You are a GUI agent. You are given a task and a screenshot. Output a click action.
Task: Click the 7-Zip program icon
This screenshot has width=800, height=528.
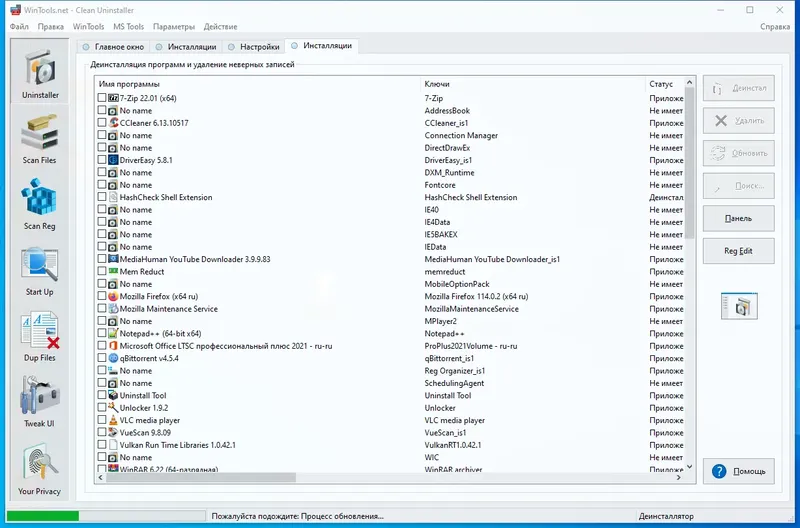pyautogui.click(x=113, y=98)
